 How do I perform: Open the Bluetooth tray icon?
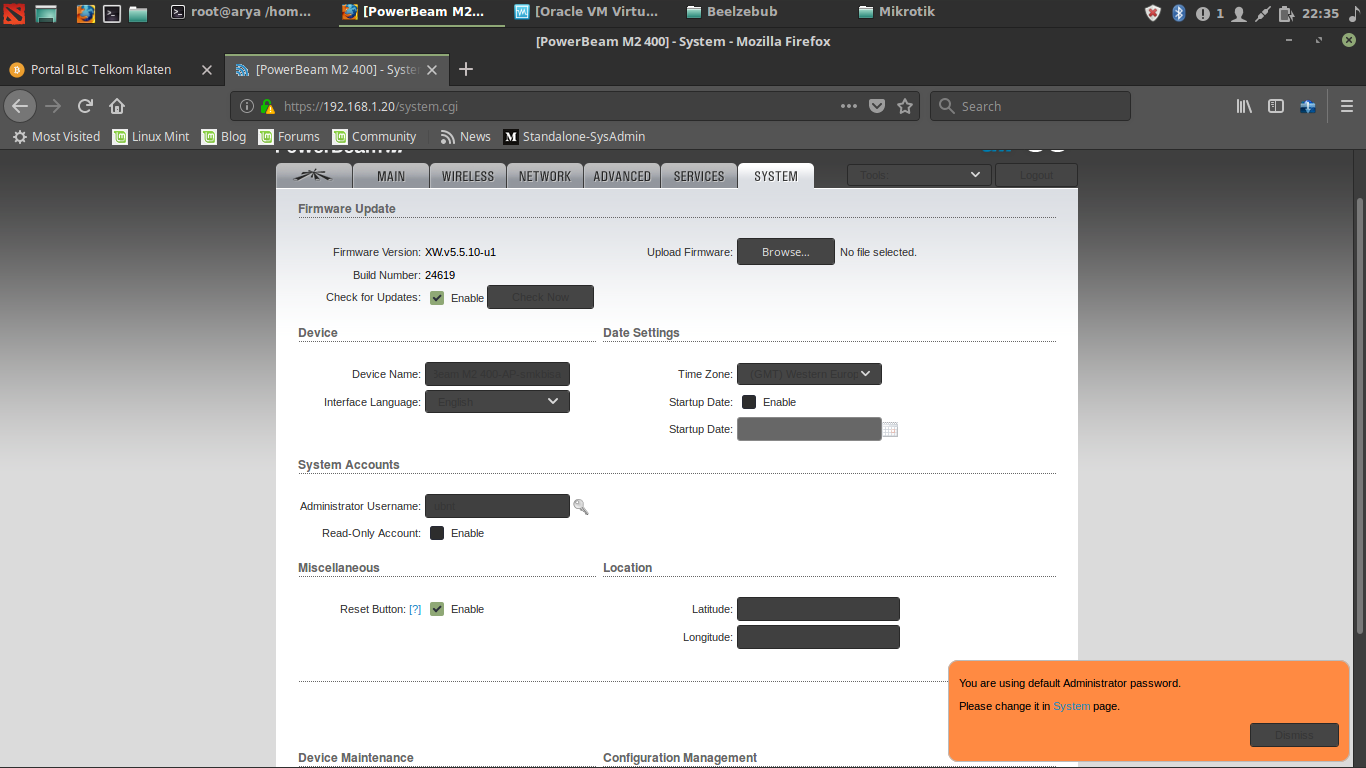1178,13
